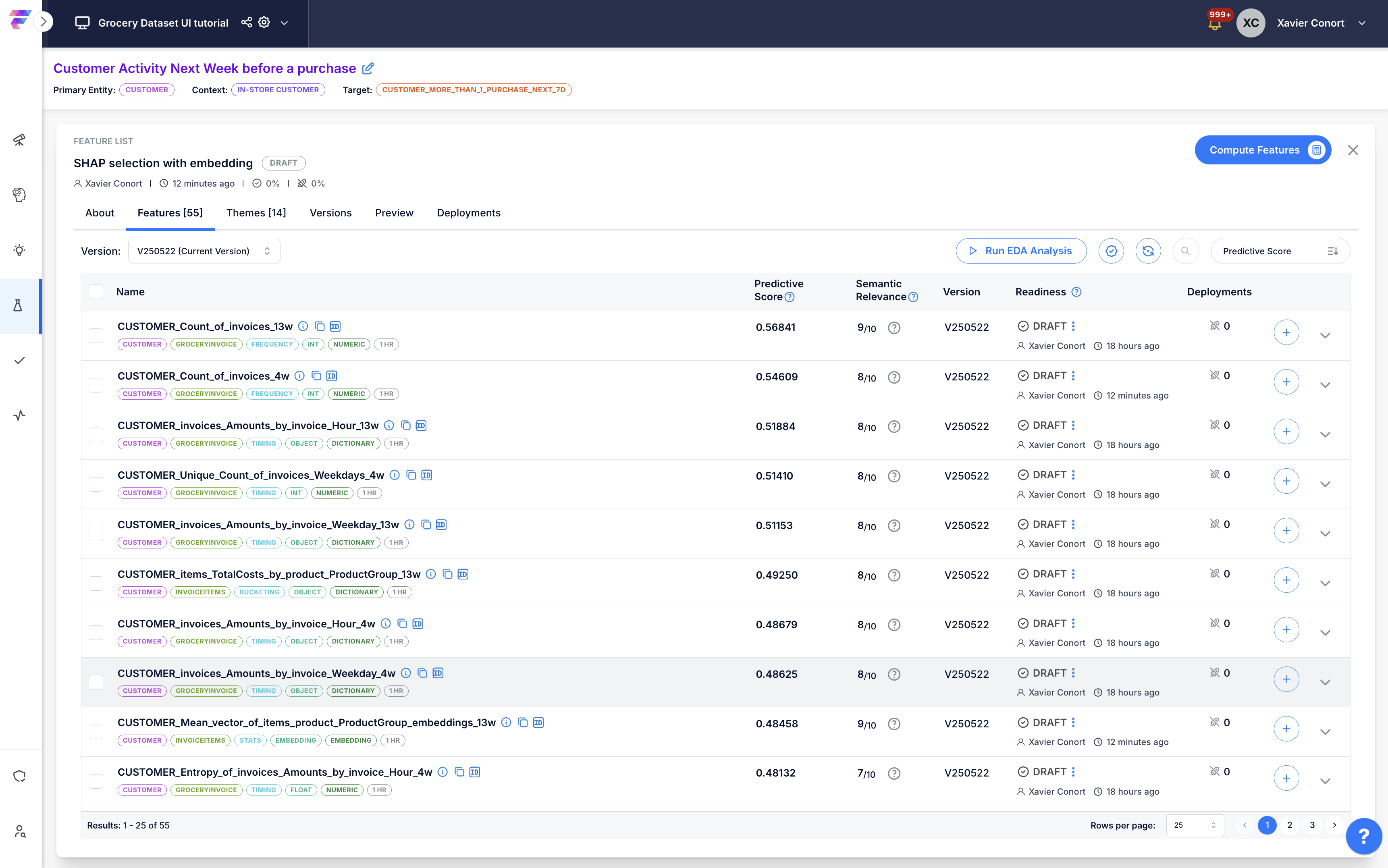Click the notification bell icon

[1215, 25]
